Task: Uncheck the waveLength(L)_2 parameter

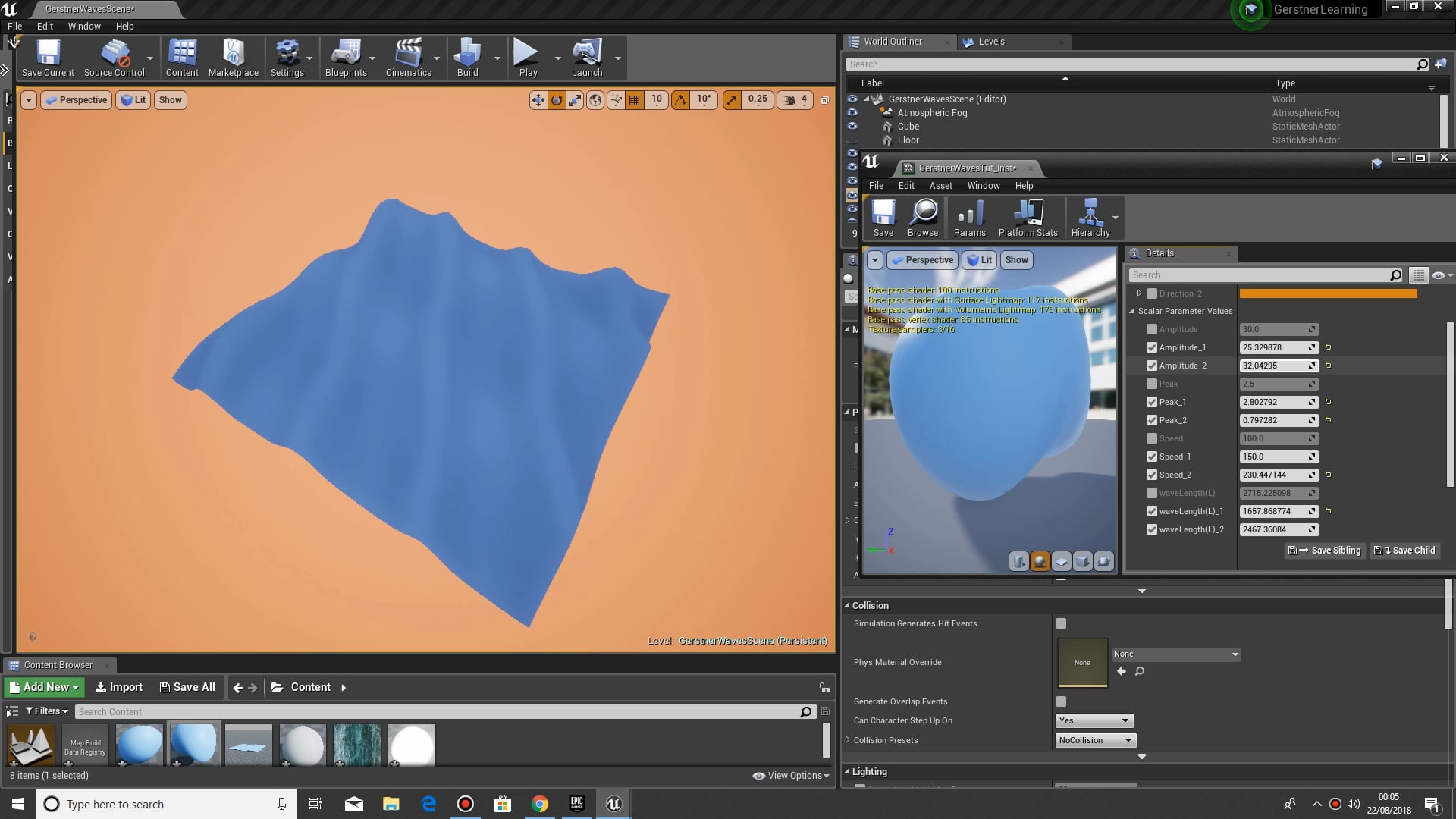Action: [x=1152, y=529]
